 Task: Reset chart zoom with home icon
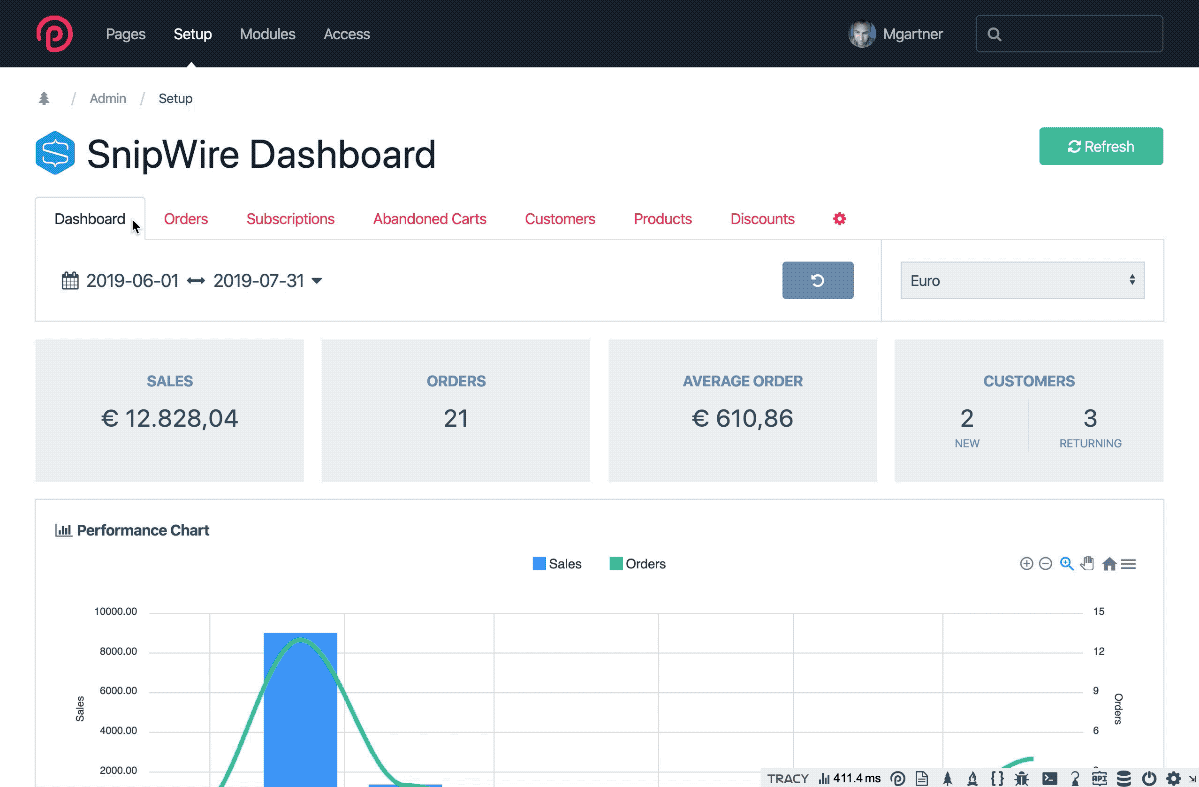1109,564
